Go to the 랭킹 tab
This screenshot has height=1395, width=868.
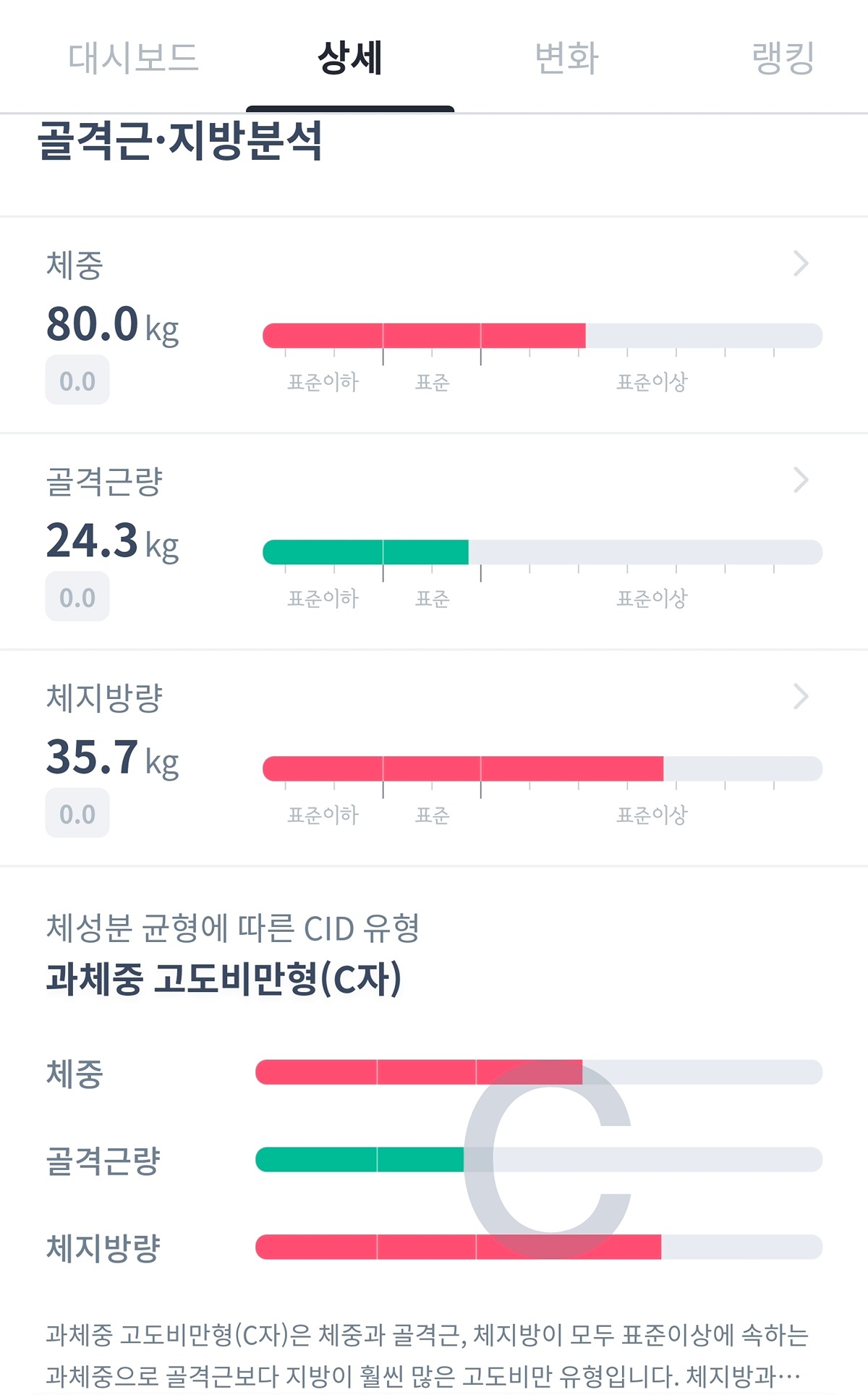tap(783, 58)
